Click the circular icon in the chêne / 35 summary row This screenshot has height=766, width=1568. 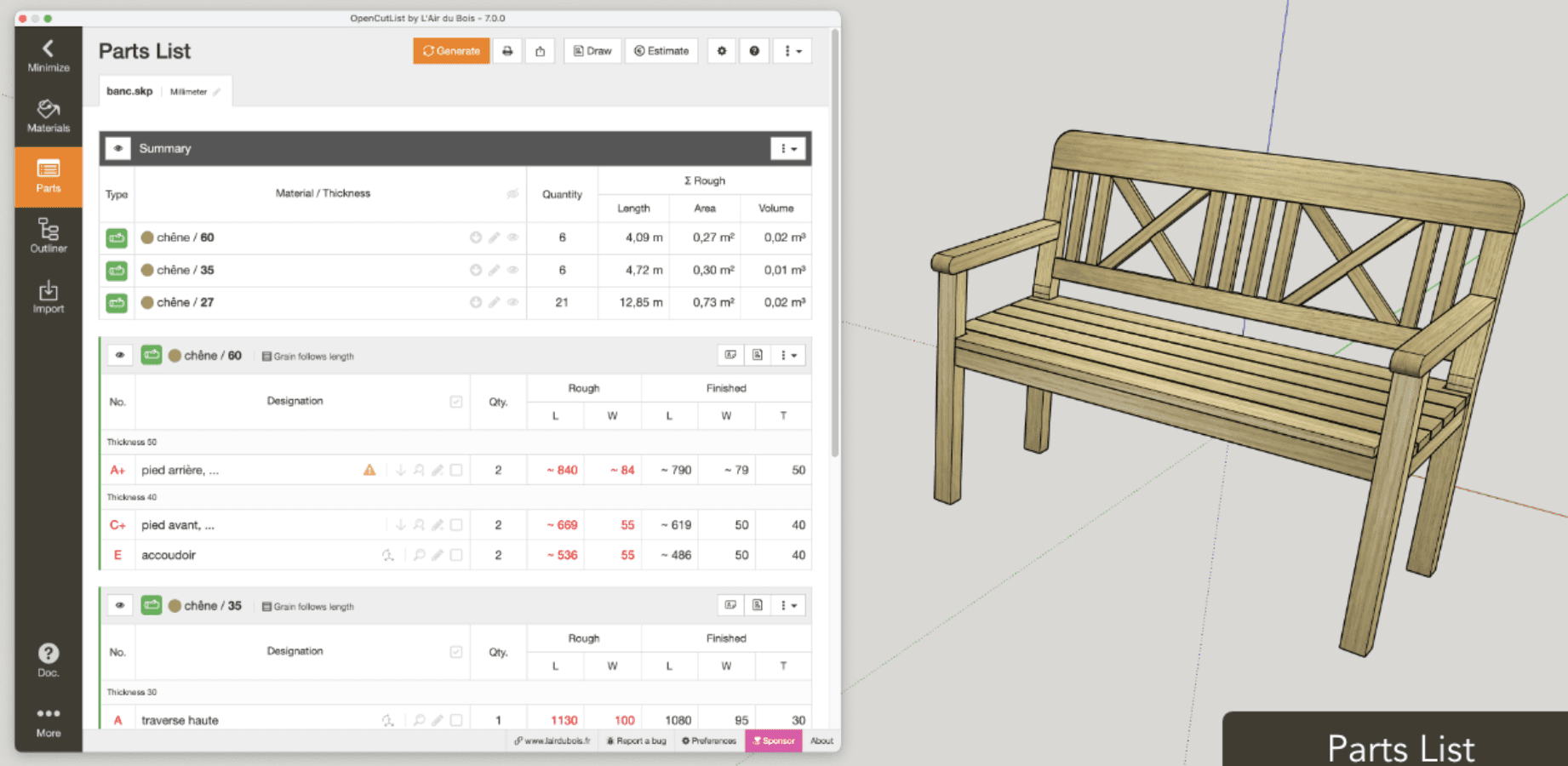[x=476, y=270]
